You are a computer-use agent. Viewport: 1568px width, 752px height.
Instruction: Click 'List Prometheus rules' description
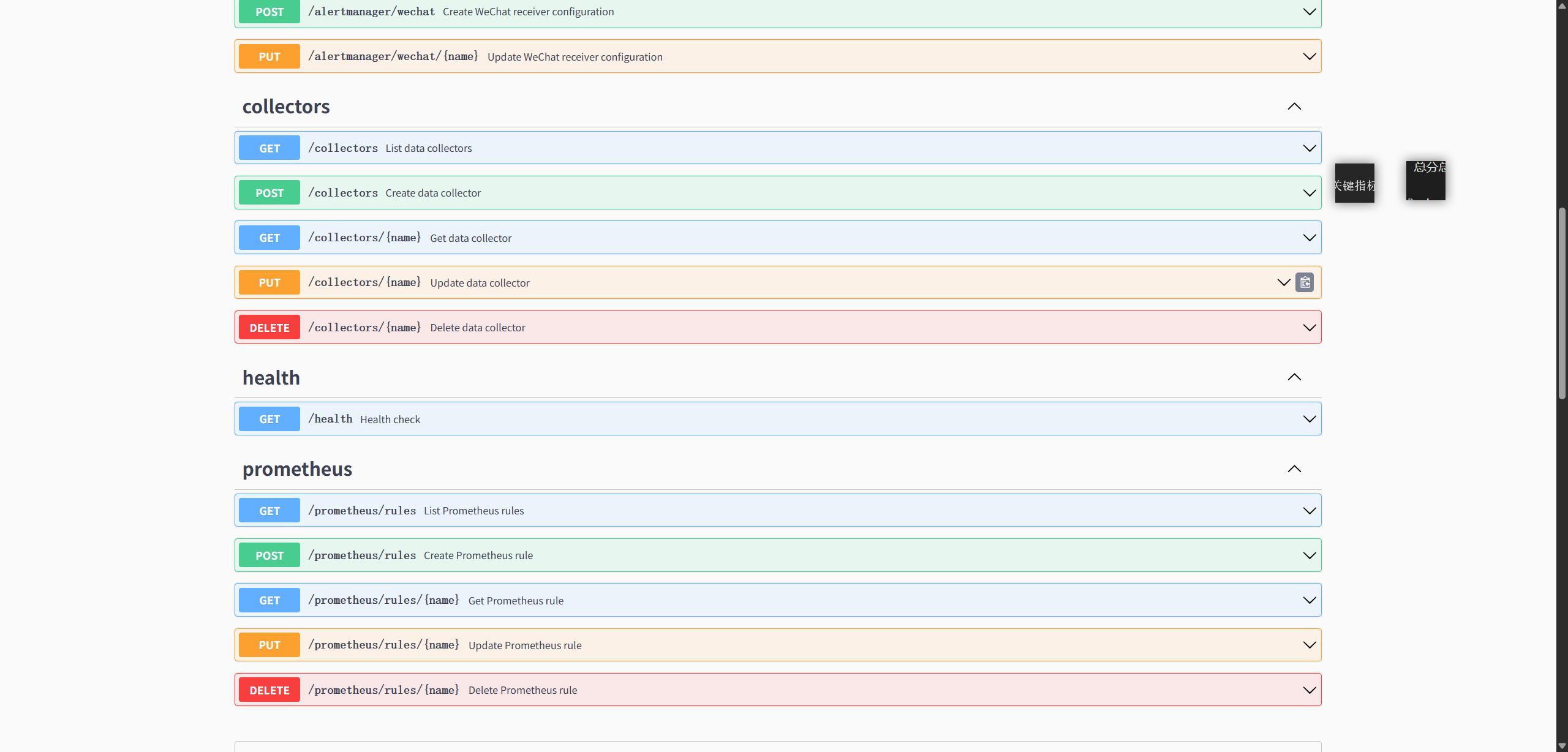(x=474, y=511)
